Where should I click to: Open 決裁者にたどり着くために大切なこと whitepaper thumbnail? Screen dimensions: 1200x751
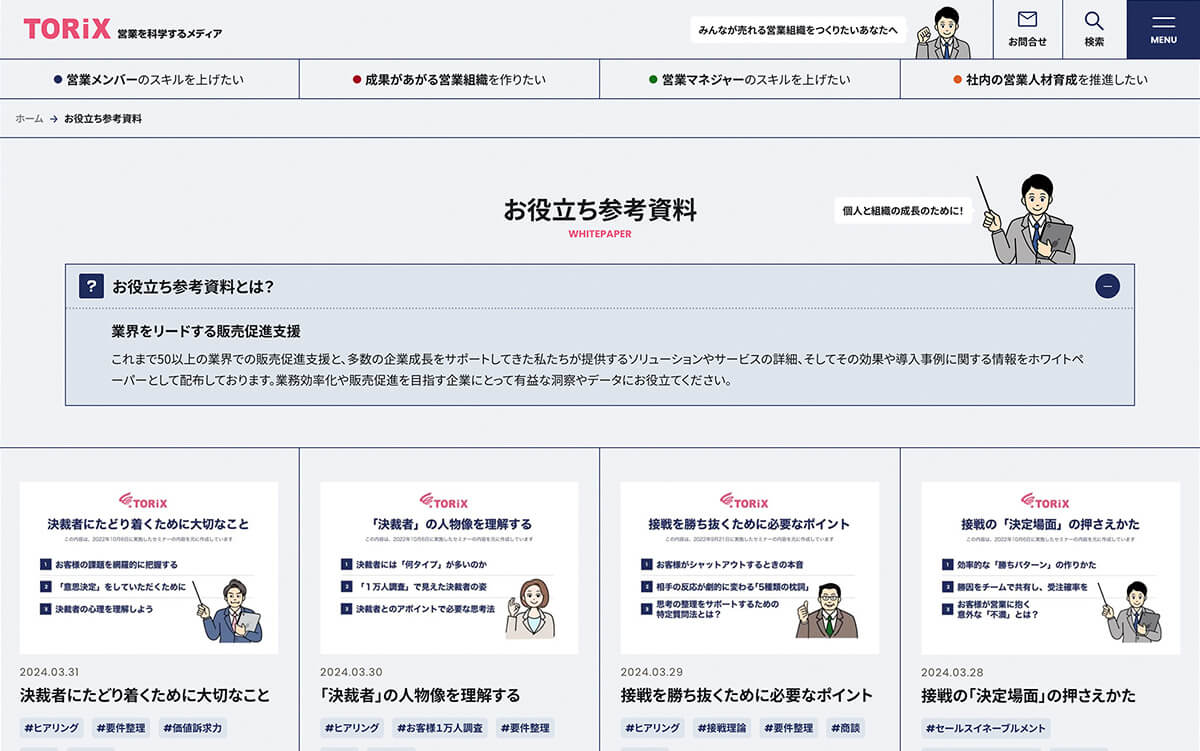click(149, 567)
